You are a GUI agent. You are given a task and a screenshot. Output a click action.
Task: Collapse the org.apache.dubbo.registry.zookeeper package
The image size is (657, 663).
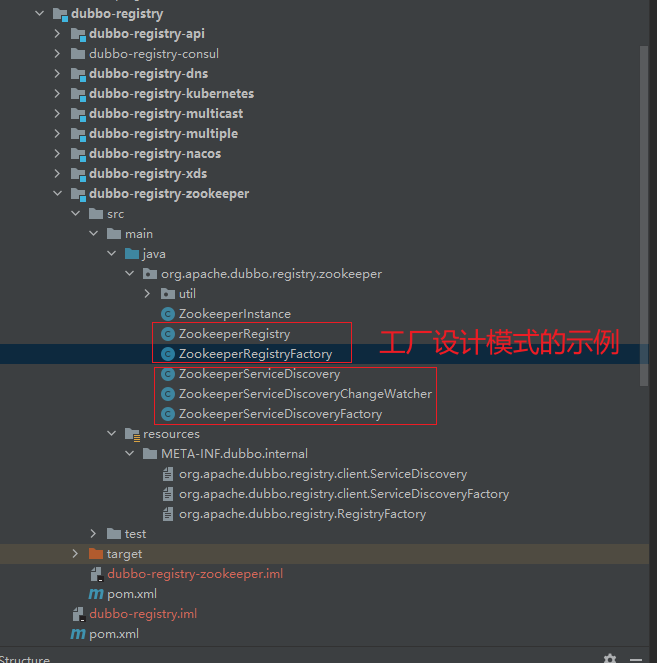[x=130, y=274]
